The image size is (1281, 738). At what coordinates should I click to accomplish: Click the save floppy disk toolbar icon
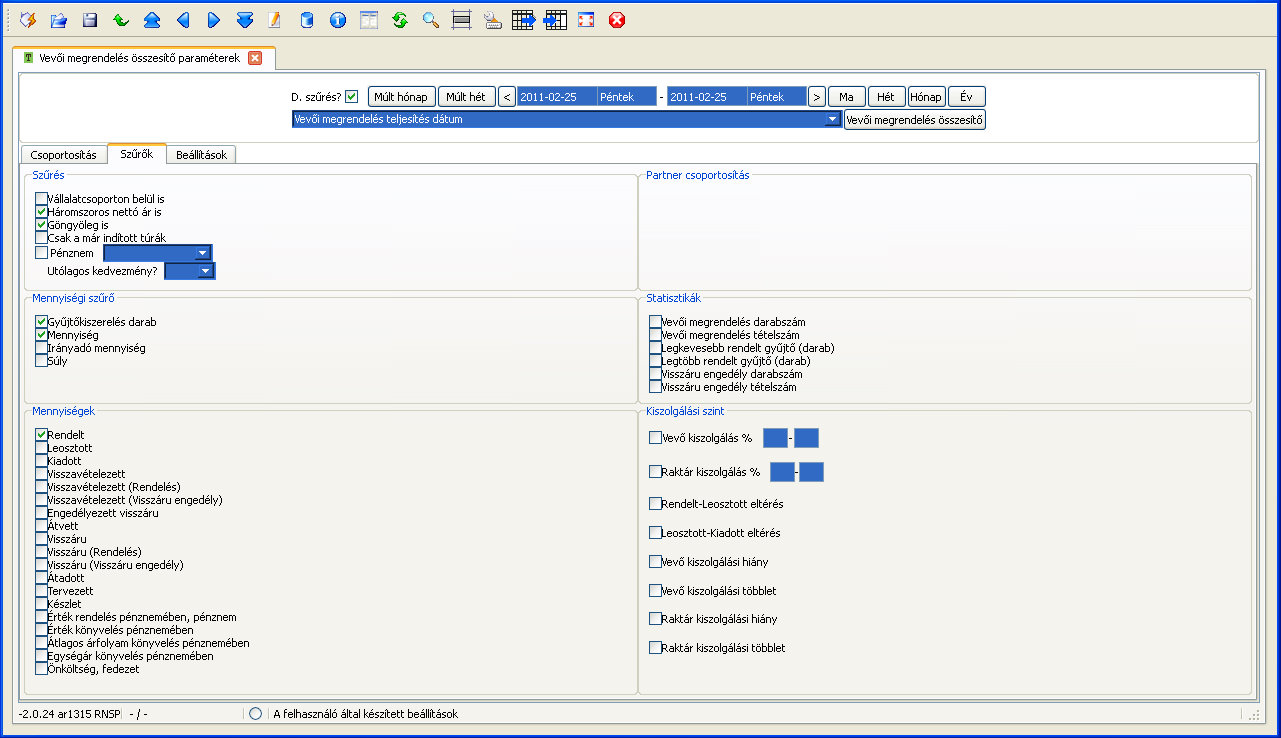[x=90, y=20]
